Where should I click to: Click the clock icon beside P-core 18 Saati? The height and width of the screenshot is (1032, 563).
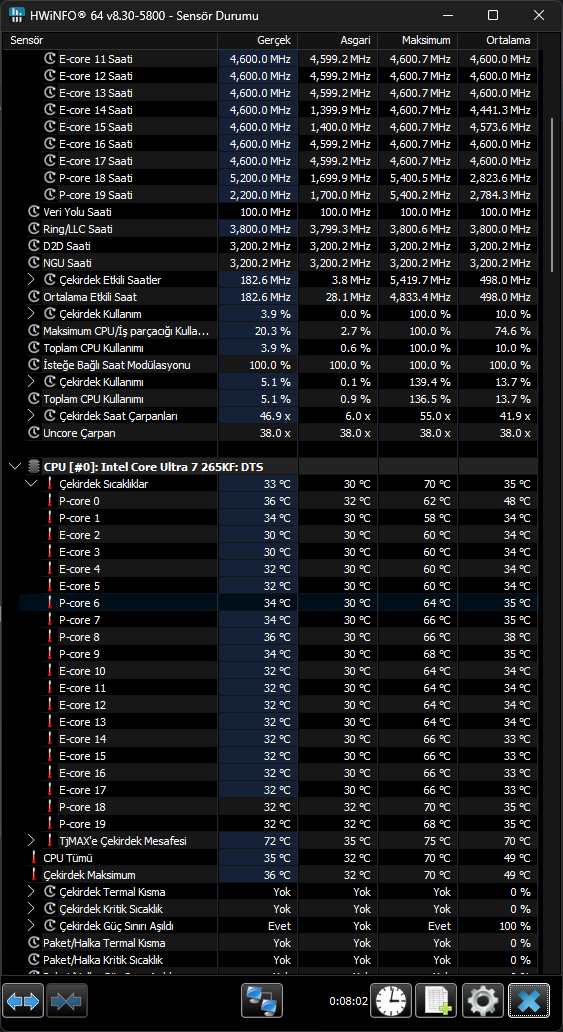click(49, 178)
